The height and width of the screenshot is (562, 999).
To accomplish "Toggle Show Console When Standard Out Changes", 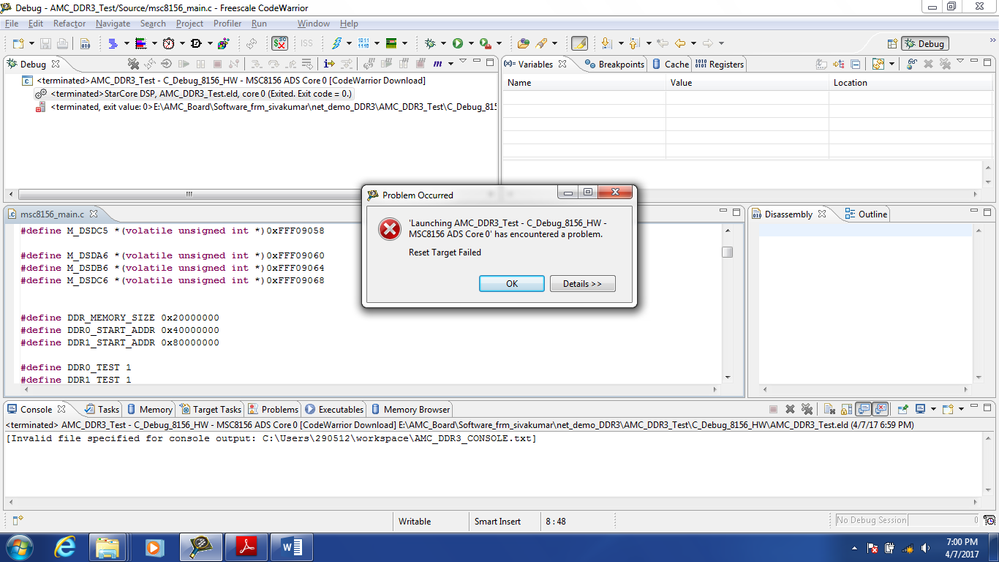I will click(x=863, y=409).
